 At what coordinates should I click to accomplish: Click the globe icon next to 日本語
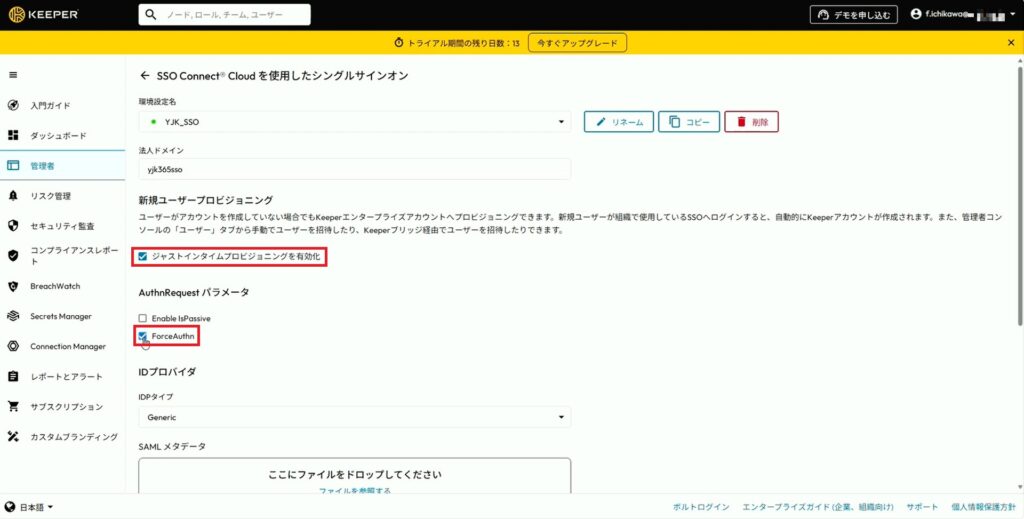[10, 507]
